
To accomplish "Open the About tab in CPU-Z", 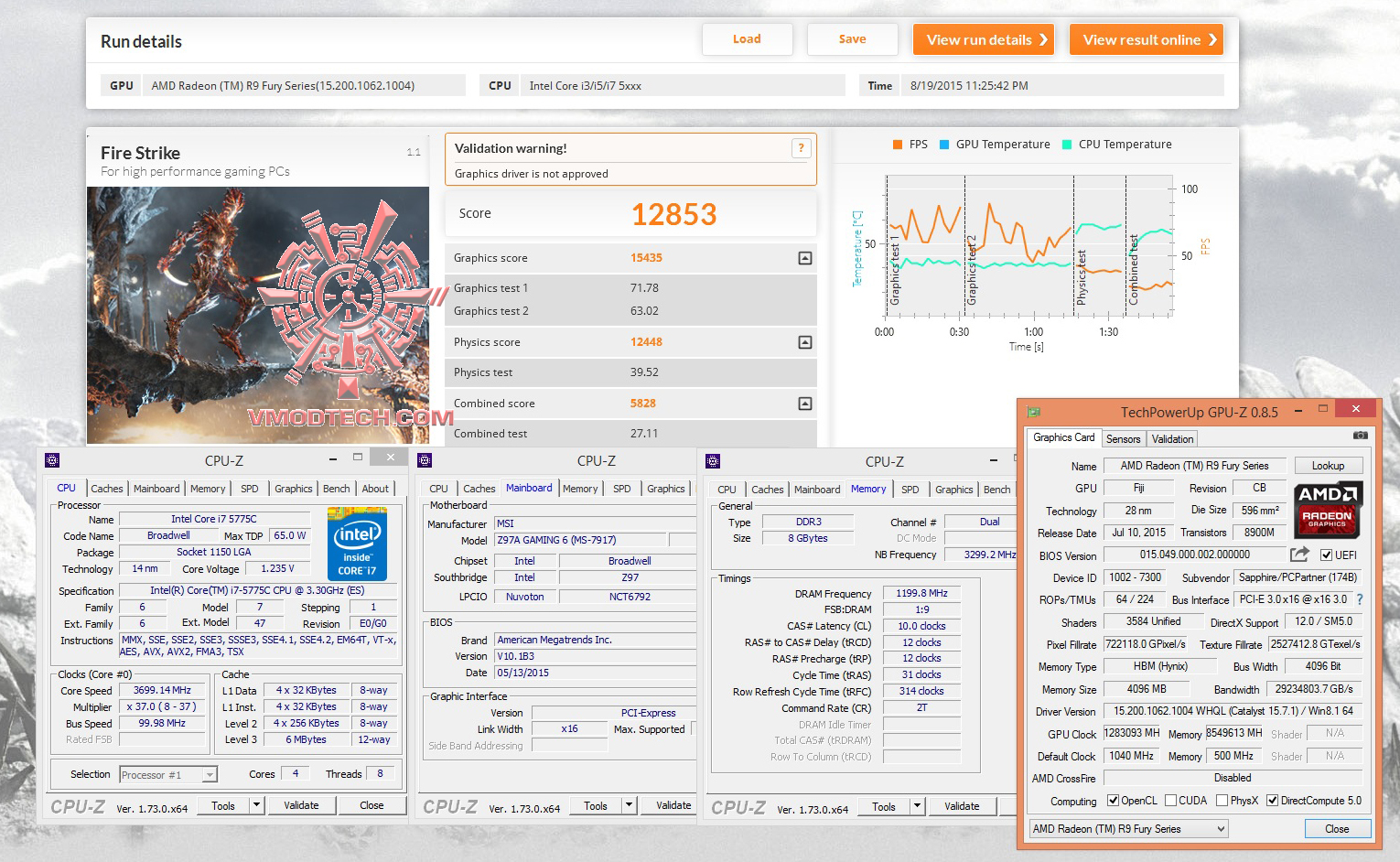I will [375, 489].
